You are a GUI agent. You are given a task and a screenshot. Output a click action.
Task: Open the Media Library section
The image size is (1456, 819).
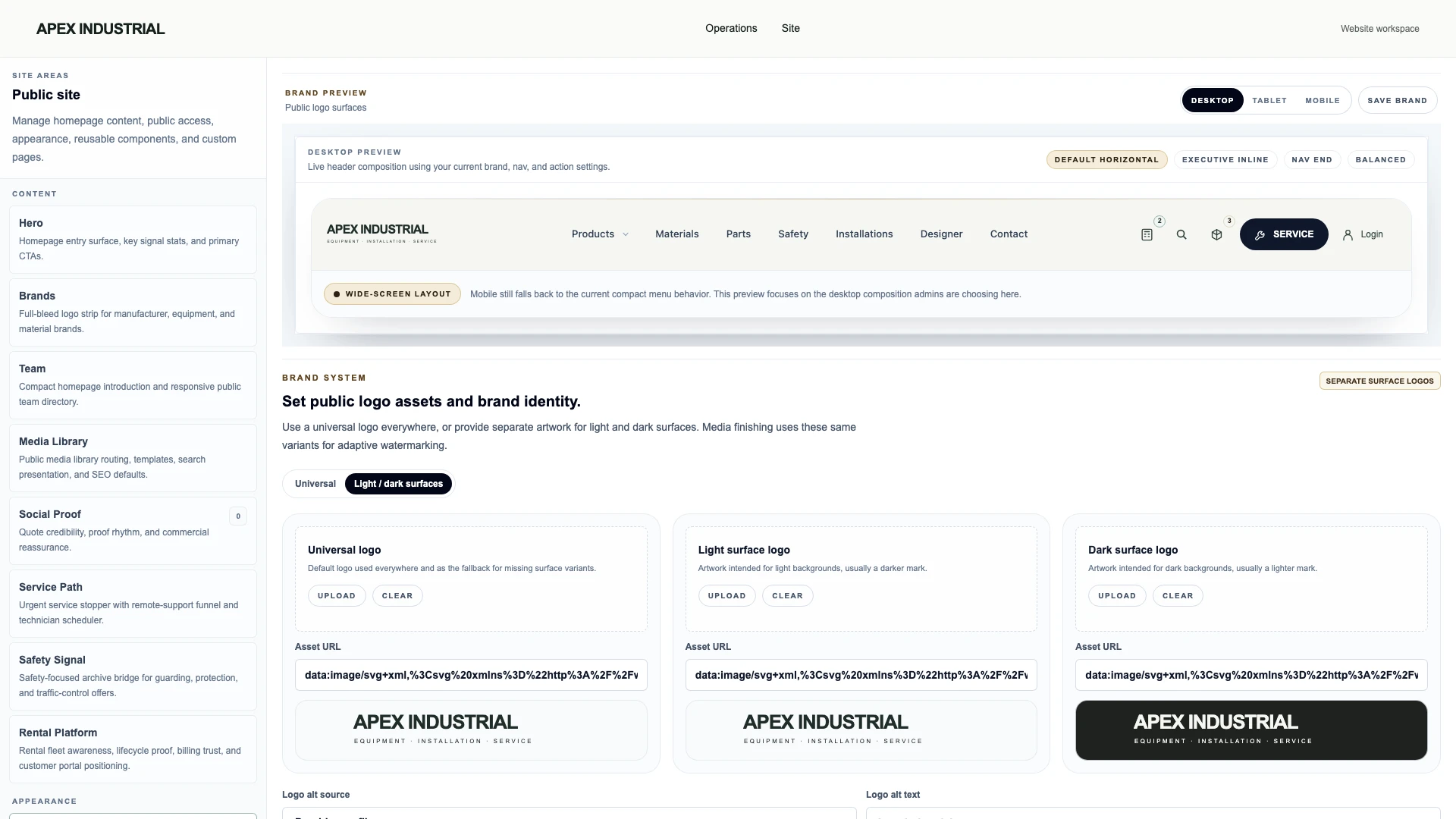coord(133,458)
